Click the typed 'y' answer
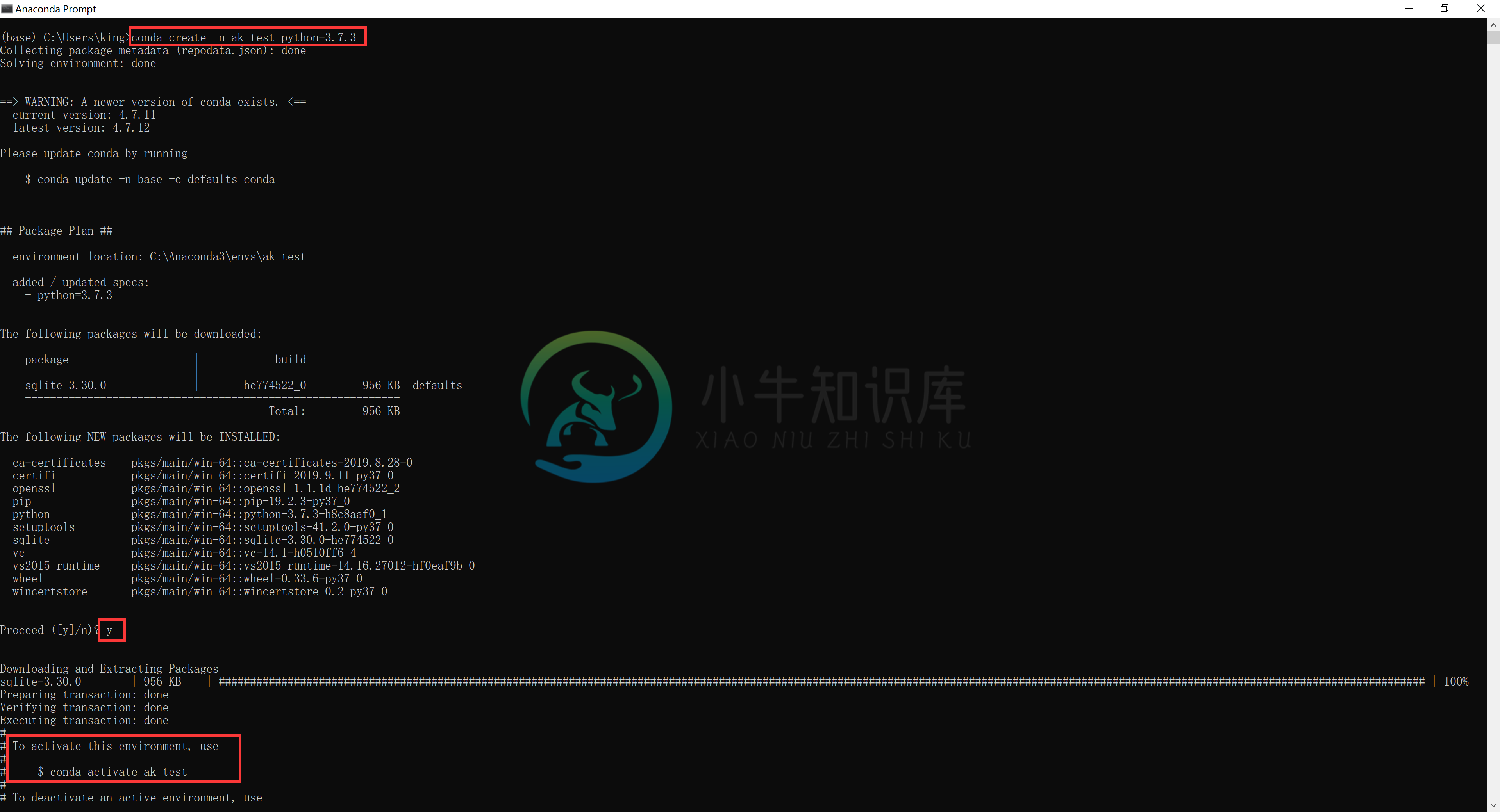This screenshot has height=812, width=1500. coord(109,630)
